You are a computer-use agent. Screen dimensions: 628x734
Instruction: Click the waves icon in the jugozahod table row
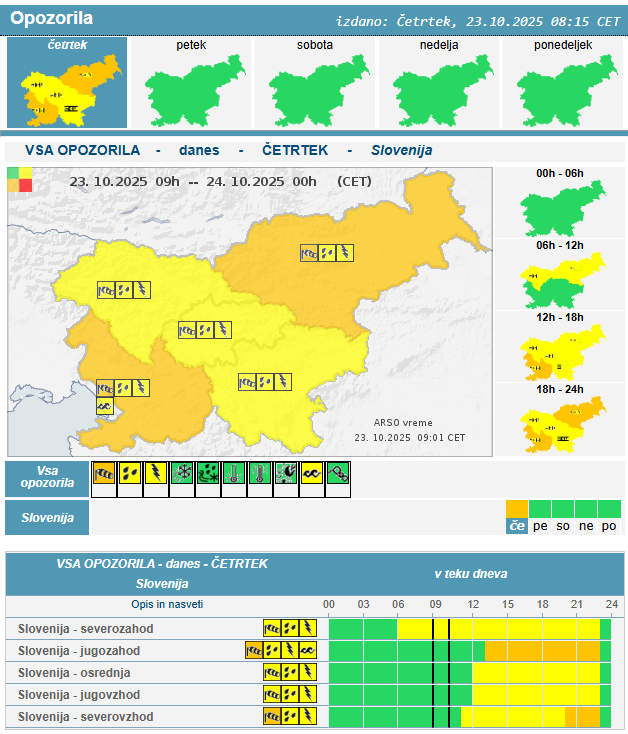pyautogui.click(x=309, y=651)
